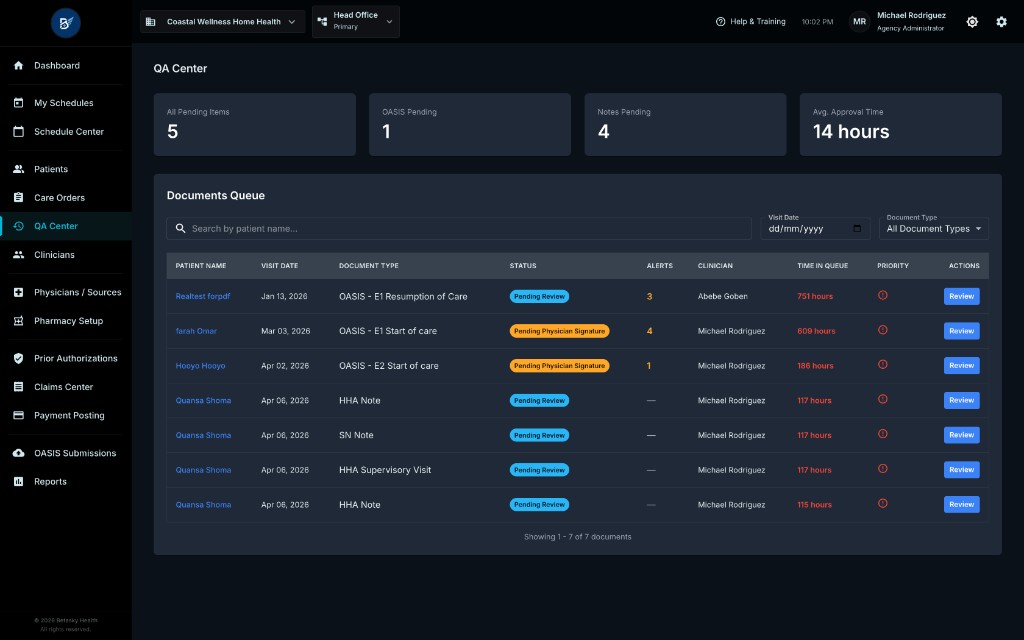Screen dimensions: 1024x640
Task: Click priority alert icon for Hooyo Hooyo row
Action: point(882,364)
